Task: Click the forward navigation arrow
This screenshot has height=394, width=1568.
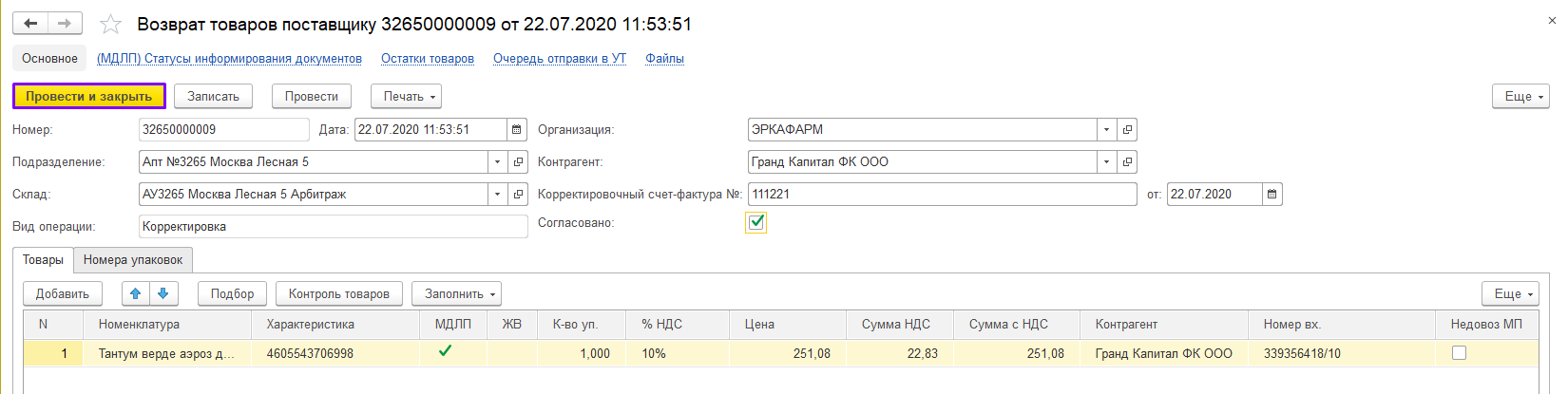Action: click(65, 24)
